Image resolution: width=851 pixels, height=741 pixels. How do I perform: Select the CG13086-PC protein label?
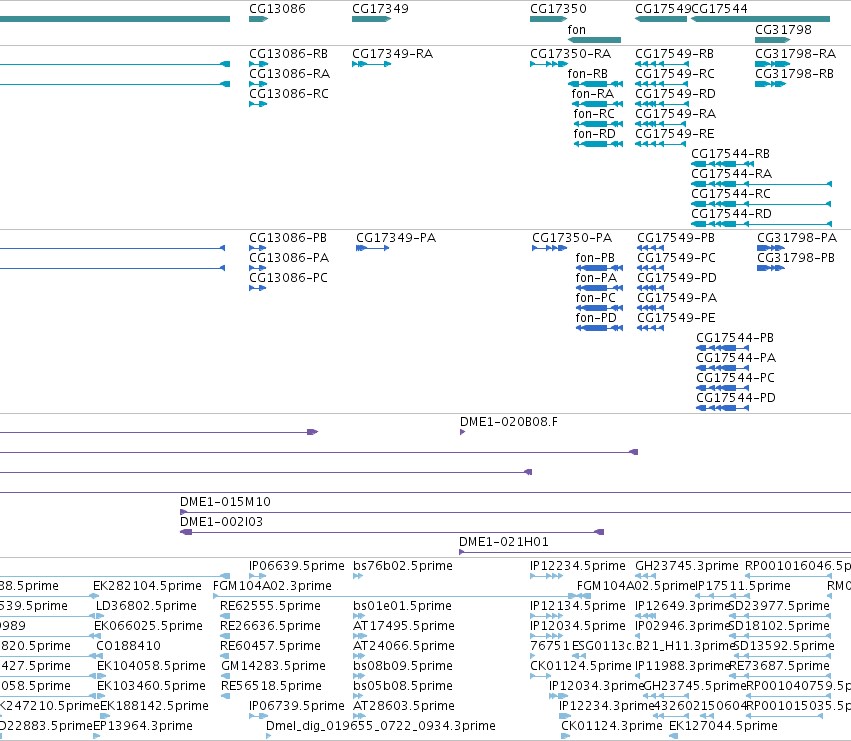pos(288,278)
